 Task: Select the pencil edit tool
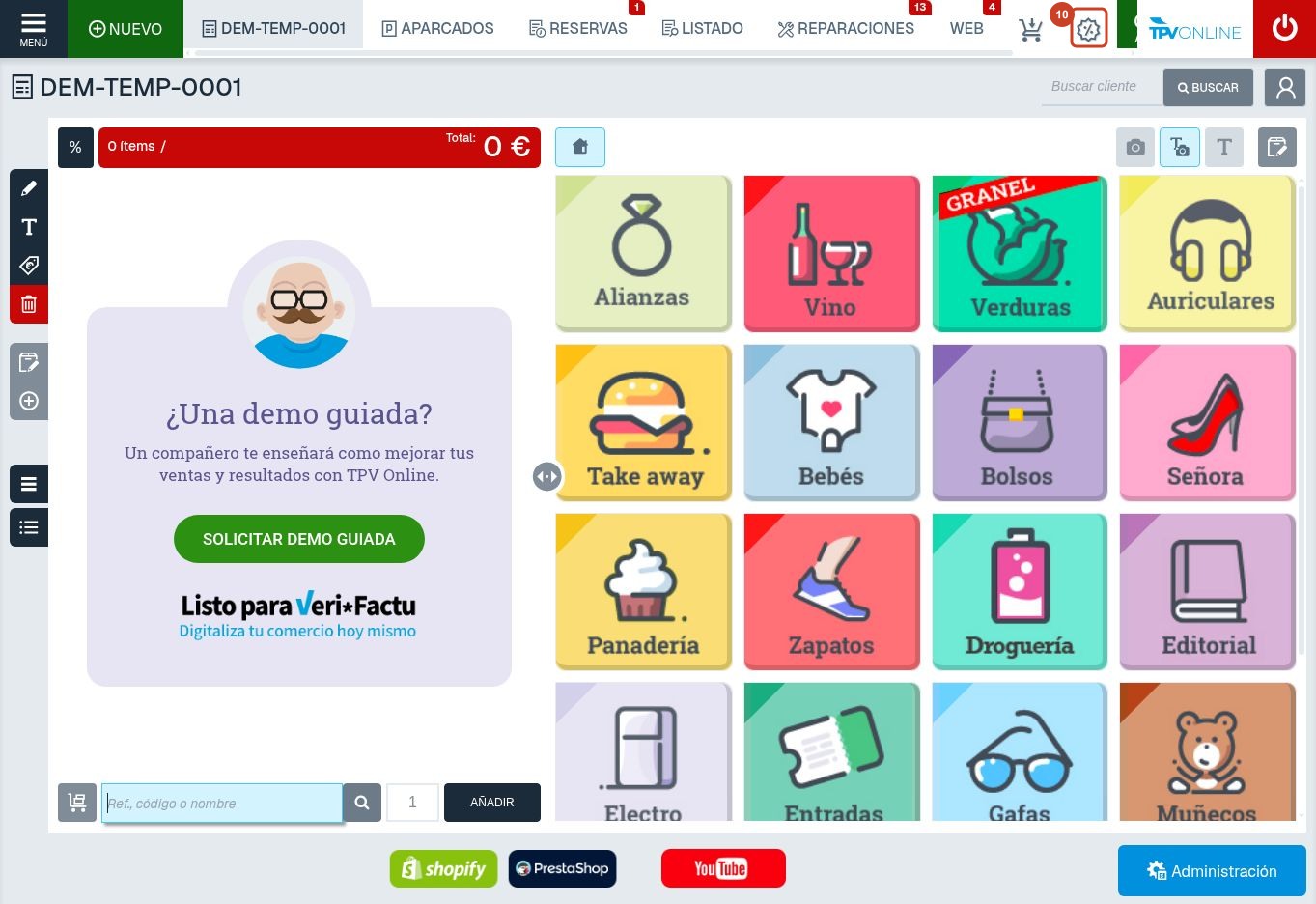click(29, 188)
